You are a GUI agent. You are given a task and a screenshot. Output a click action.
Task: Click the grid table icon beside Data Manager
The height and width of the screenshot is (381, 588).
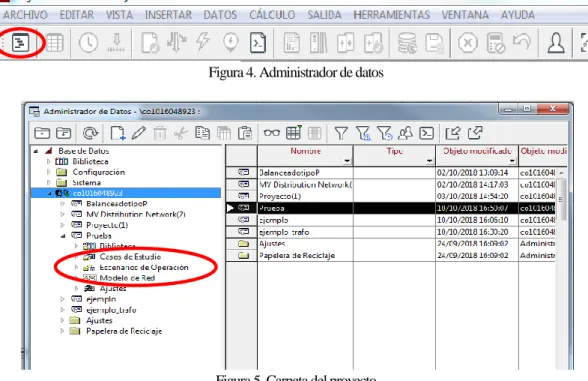click(54, 42)
